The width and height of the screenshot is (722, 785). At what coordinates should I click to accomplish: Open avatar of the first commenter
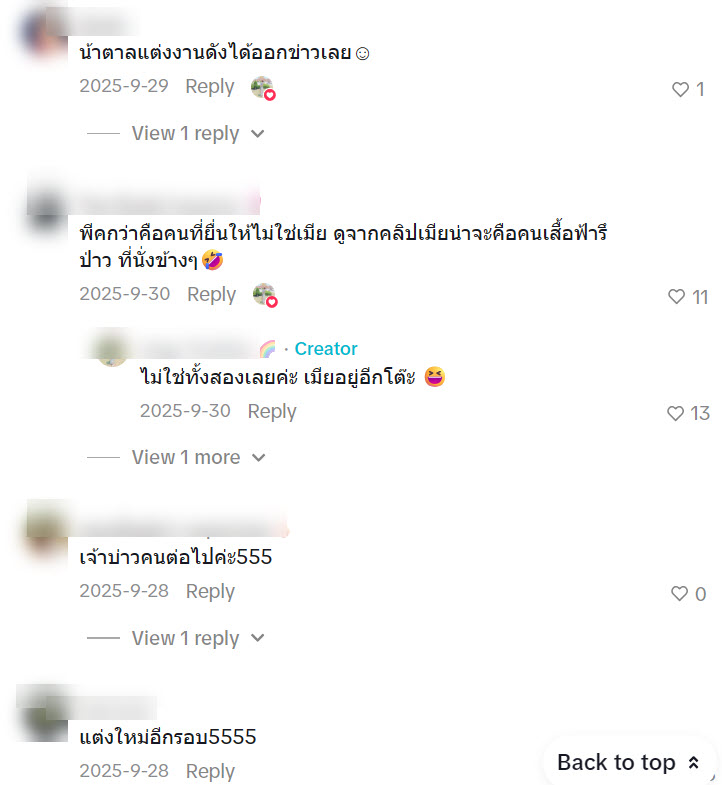pyautogui.click(x=44, y=34)
